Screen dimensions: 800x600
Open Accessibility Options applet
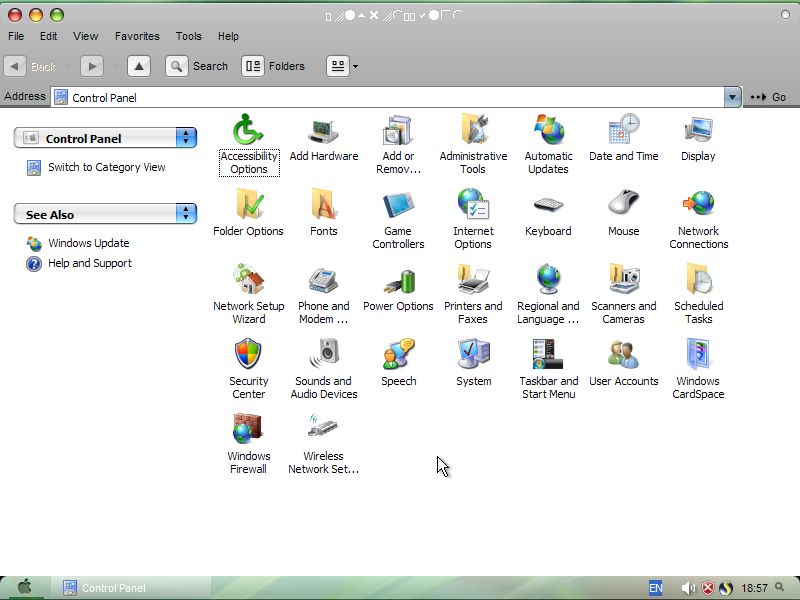[x=248, y=144]
